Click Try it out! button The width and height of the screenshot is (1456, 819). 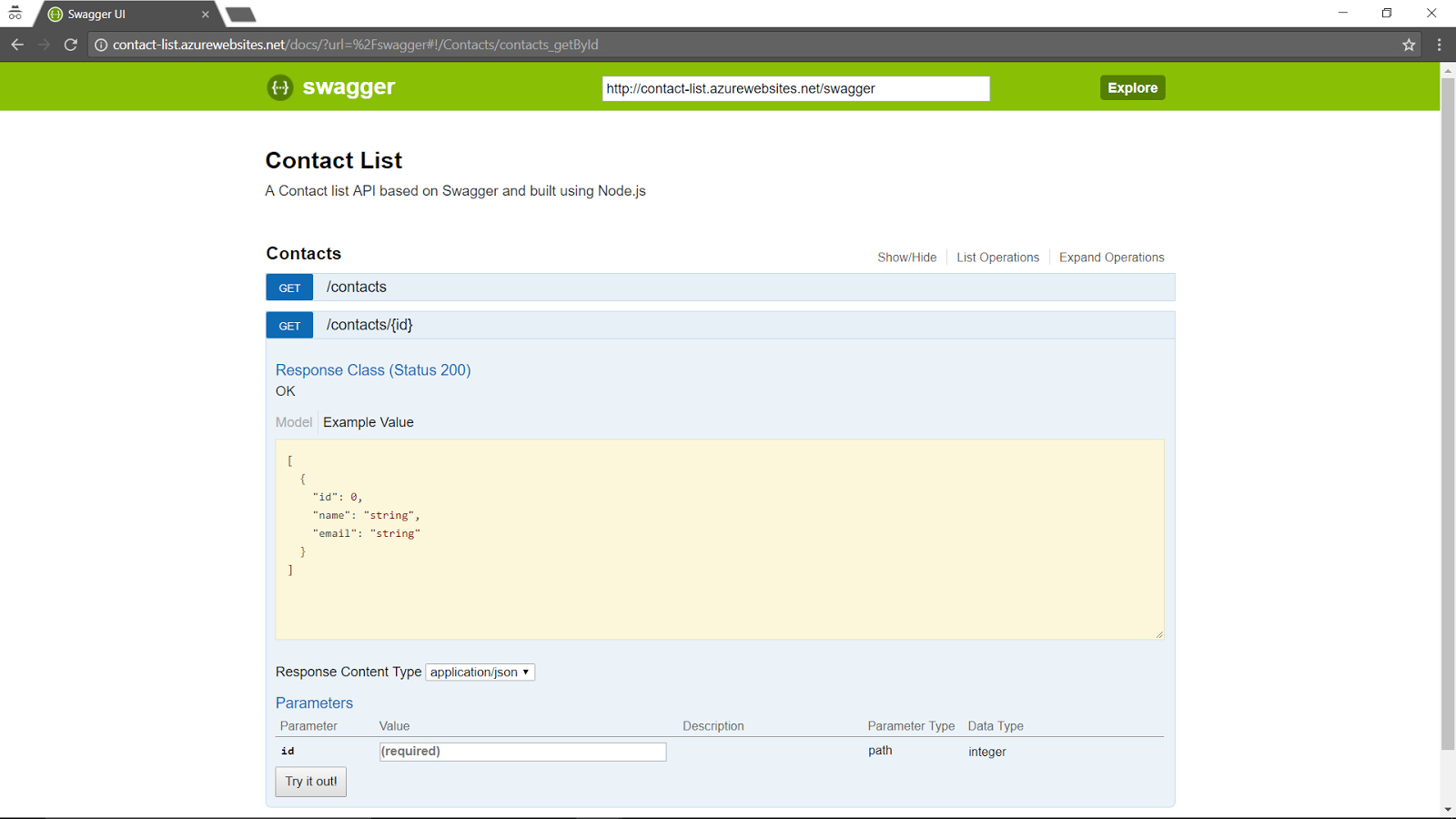pos(311,782)
